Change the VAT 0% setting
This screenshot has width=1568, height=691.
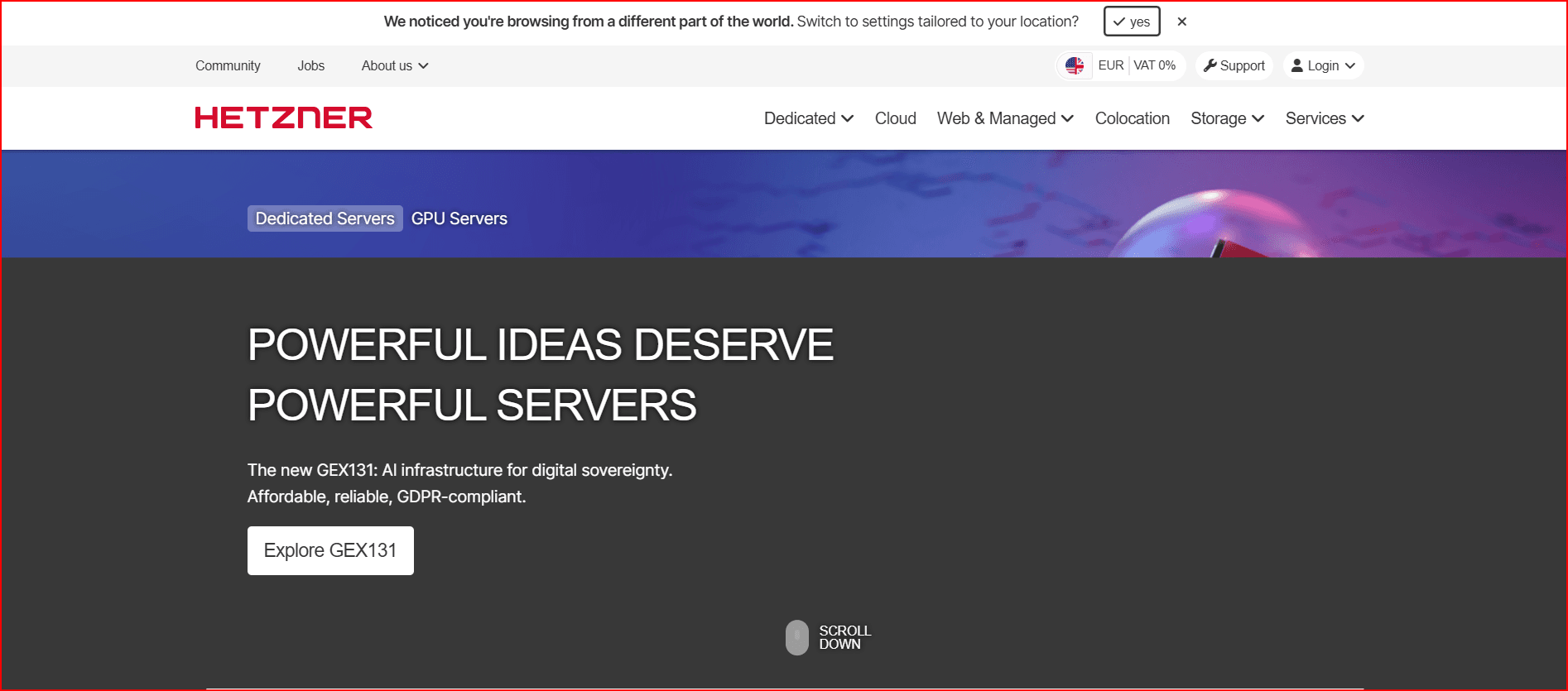pos(1154,65)
